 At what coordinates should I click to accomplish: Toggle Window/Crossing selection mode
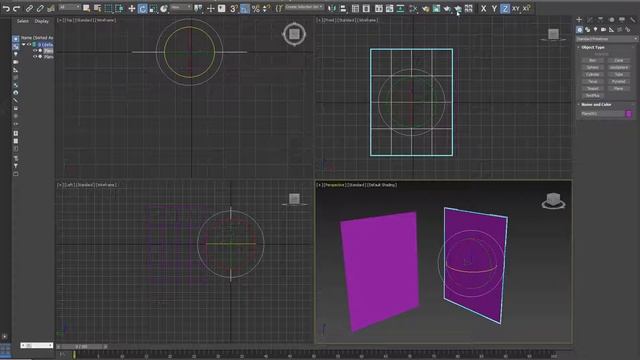(x=119, y=9)
